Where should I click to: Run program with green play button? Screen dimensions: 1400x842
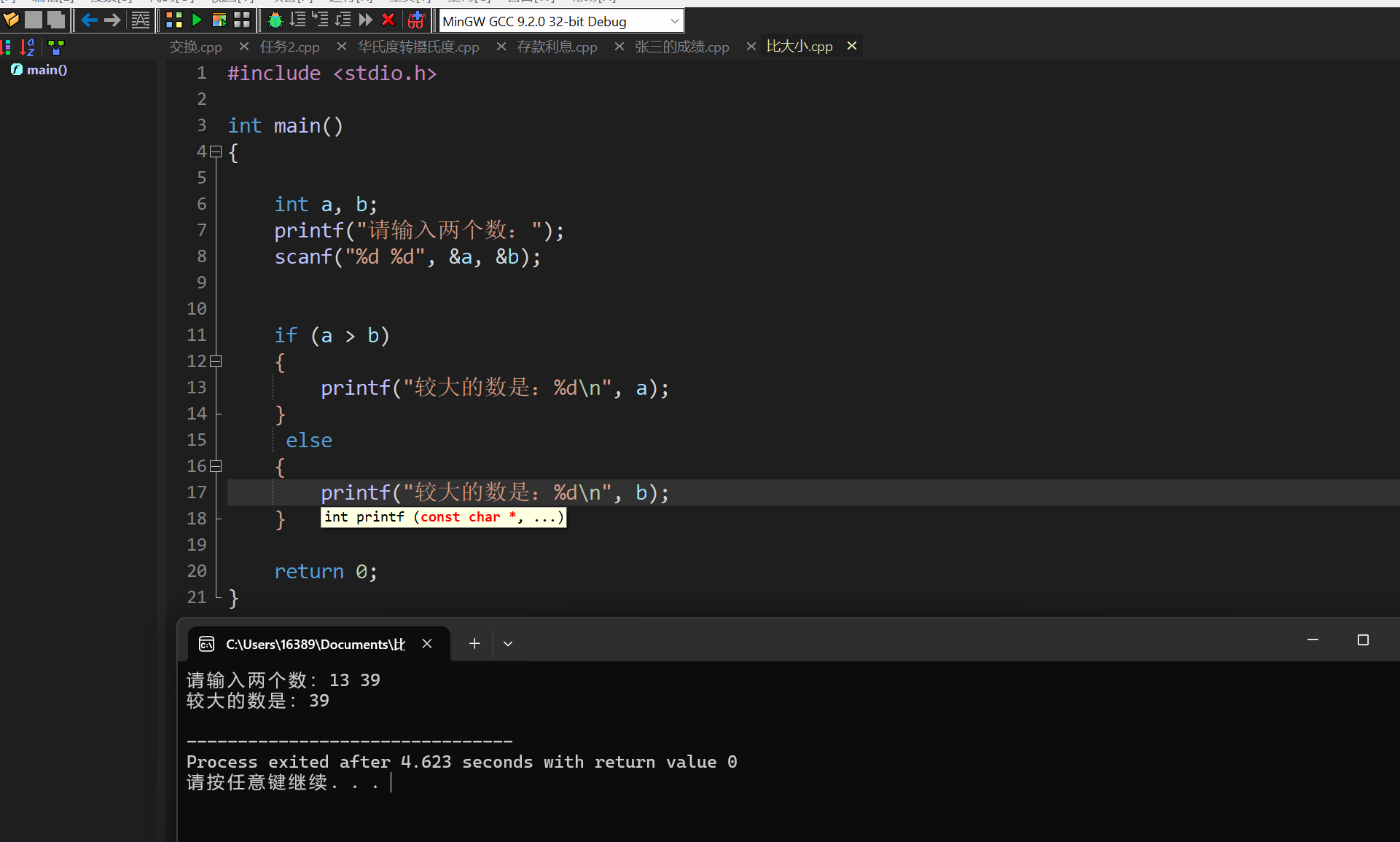[x=196, y=20]
